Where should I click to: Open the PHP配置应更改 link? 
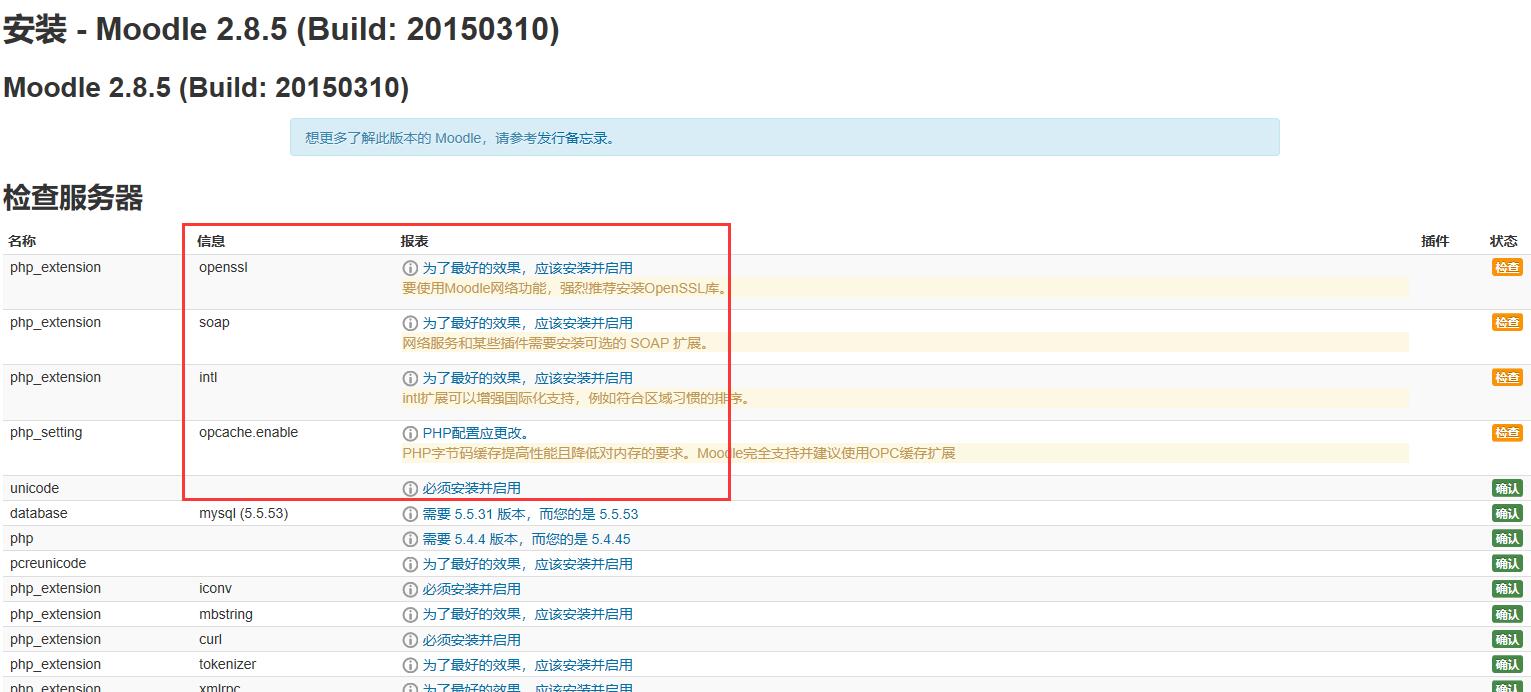coord(476,433)
